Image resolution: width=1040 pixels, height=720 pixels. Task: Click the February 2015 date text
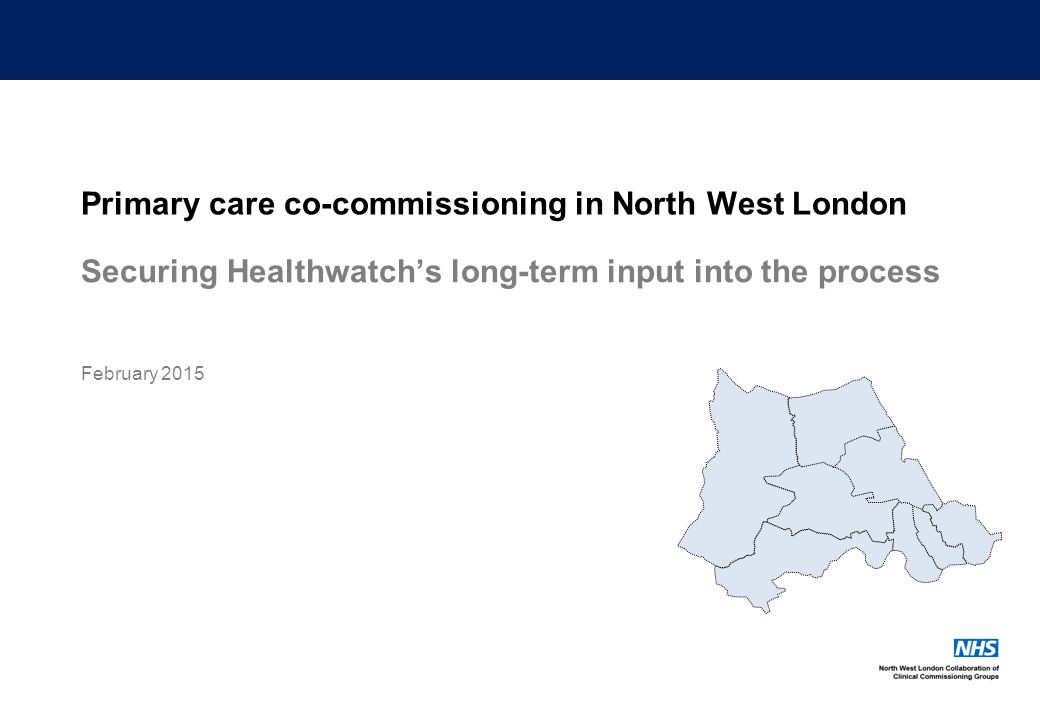143,374
